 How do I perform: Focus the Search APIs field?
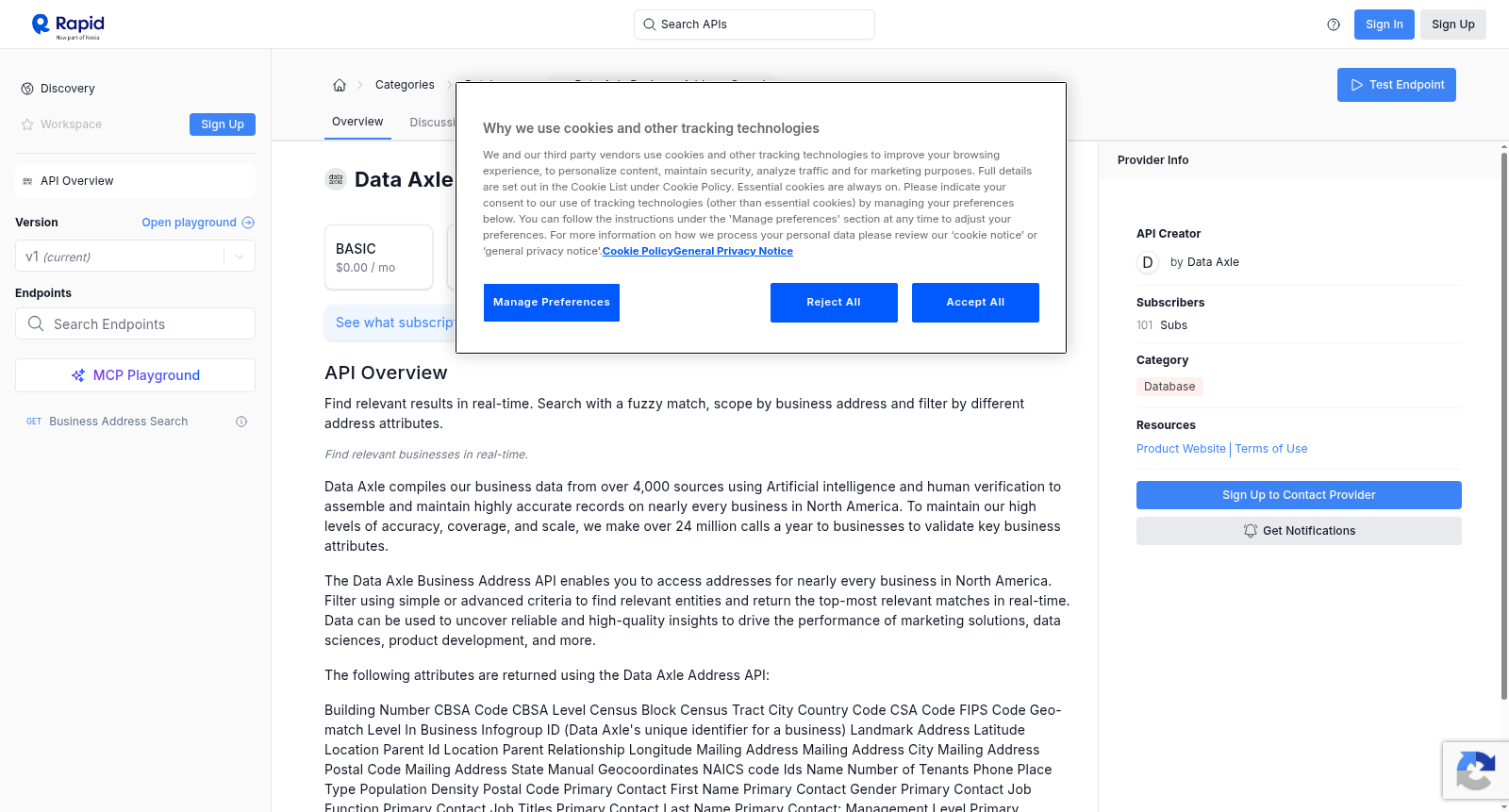[x=754, y=25]
